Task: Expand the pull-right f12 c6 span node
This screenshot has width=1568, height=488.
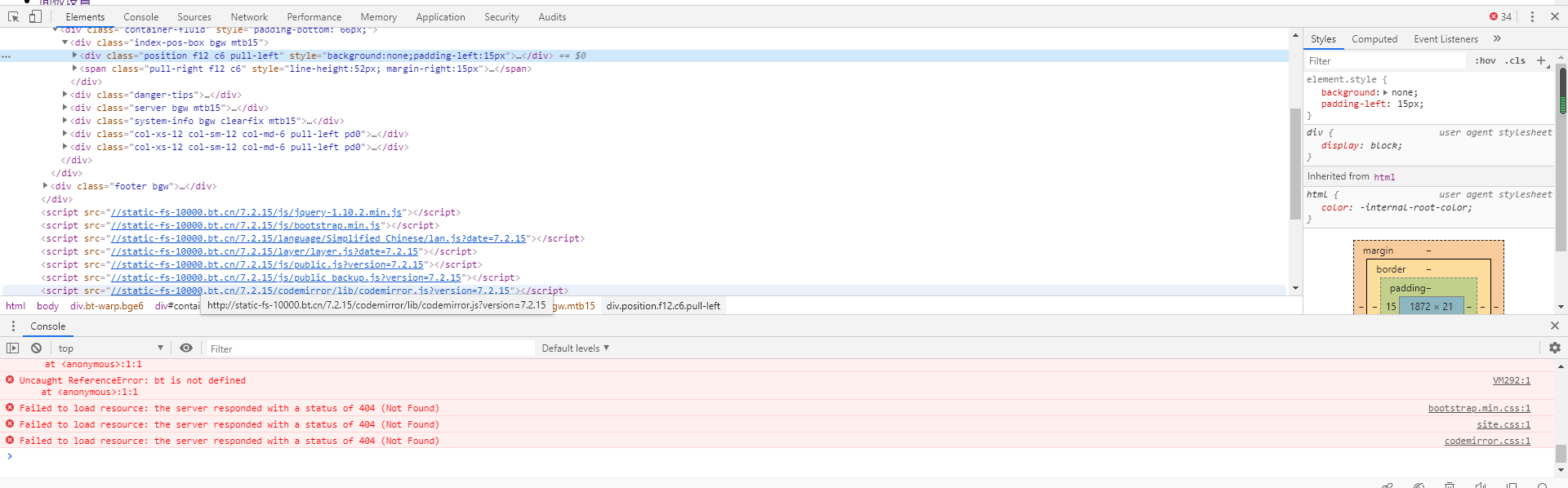Action: (x=75, y=69)
